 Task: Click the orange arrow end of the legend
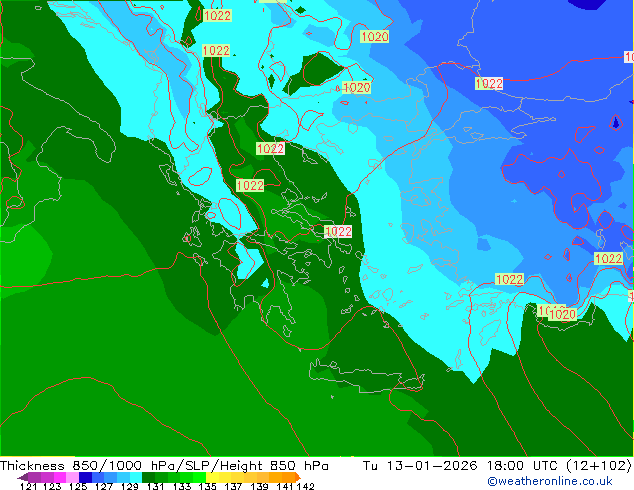tap(298, 477)
